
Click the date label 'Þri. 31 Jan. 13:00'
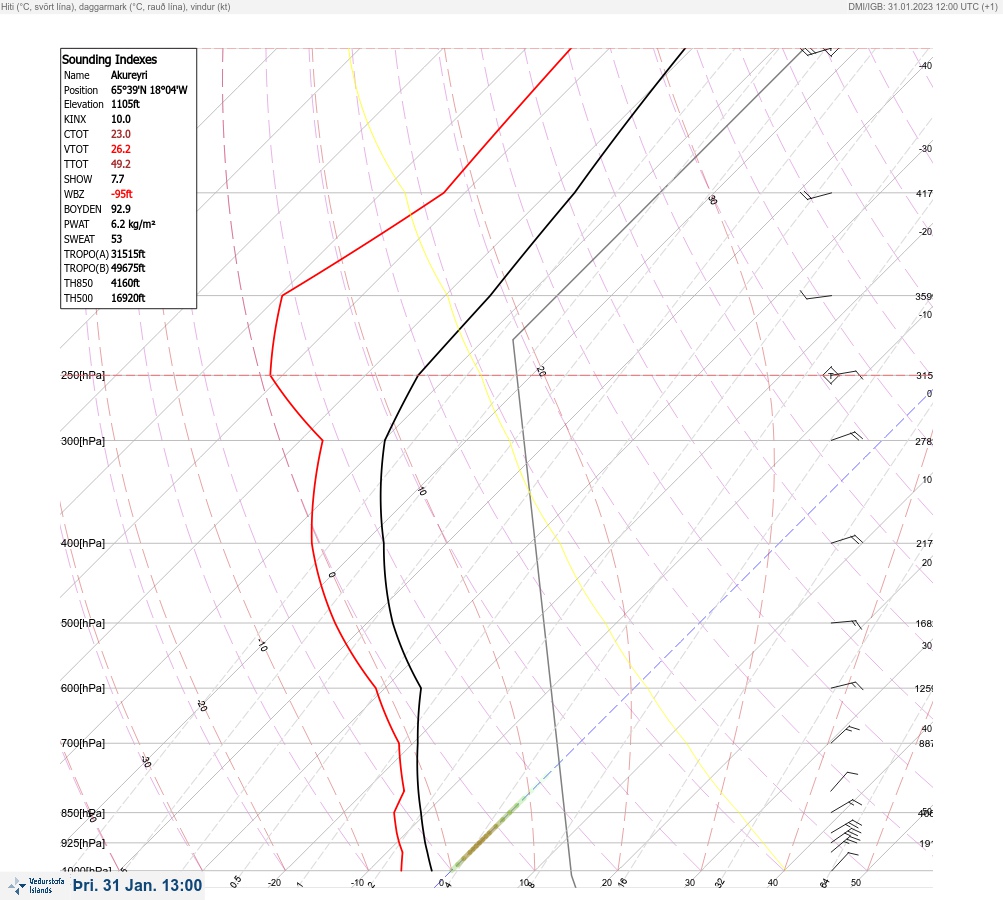[x=138, y=886]
